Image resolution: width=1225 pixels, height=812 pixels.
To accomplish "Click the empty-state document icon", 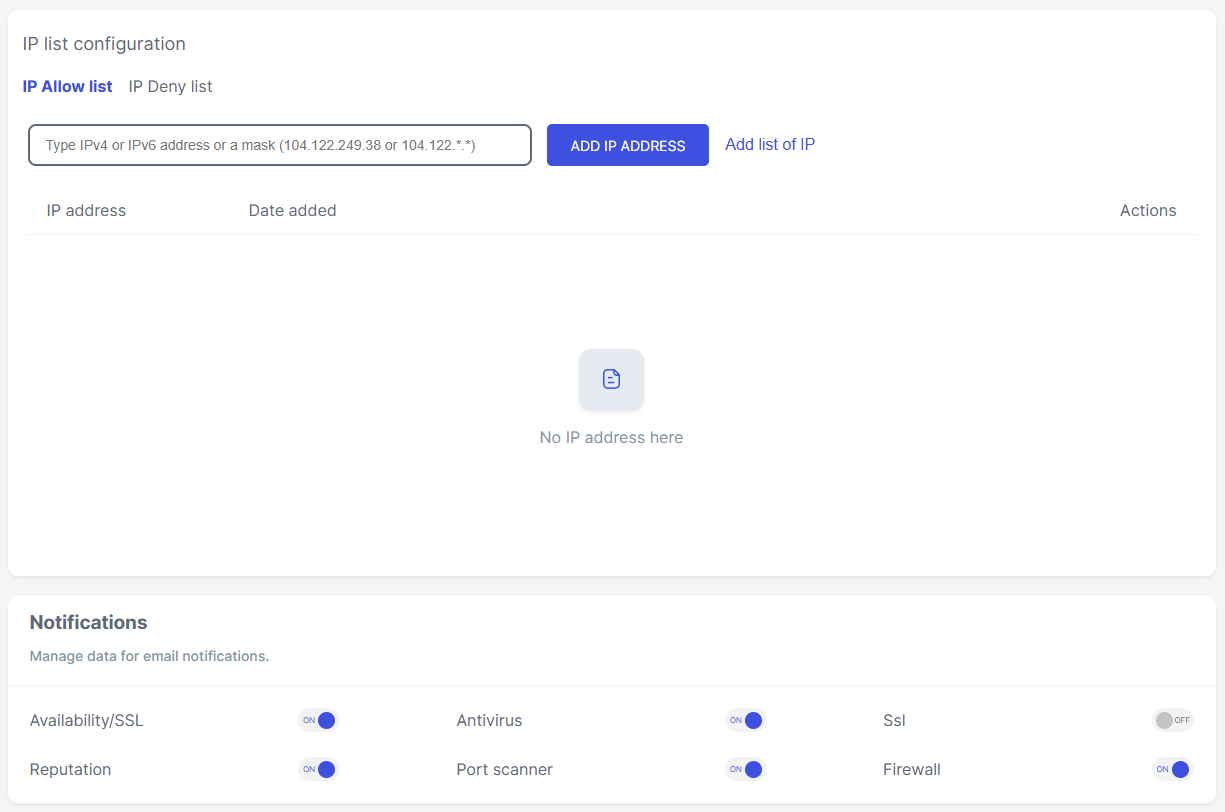I will [611, 379].
